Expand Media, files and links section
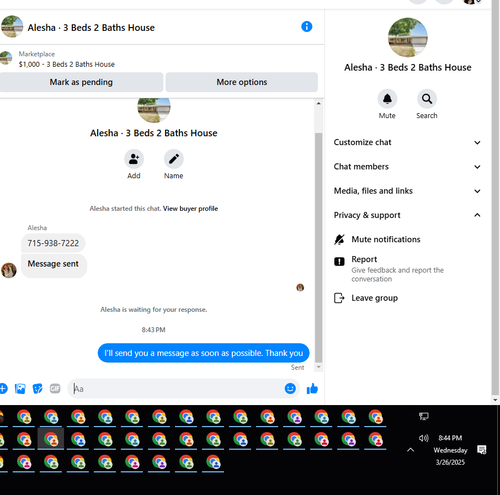 407,191
